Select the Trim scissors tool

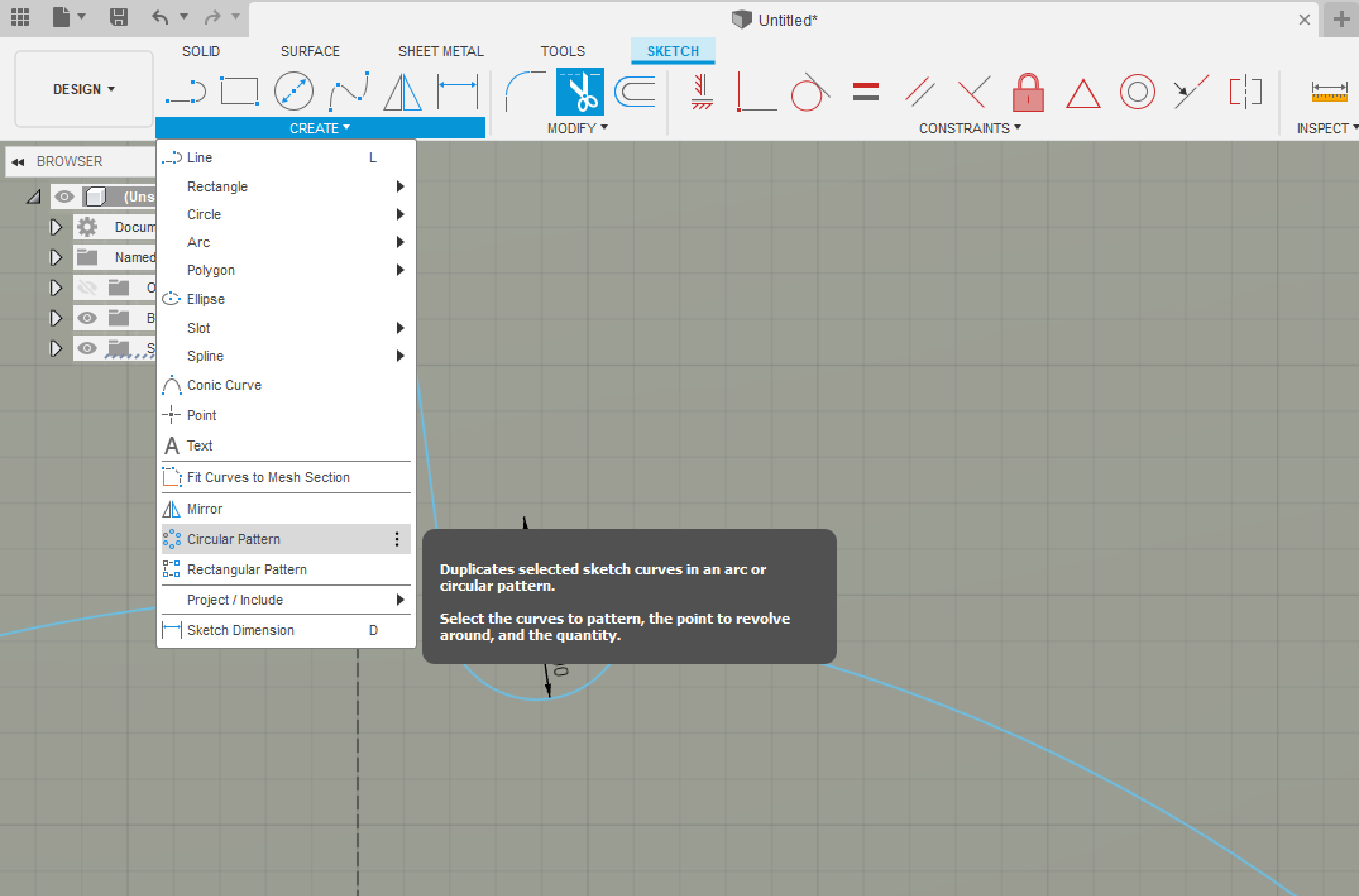[580, 92]
